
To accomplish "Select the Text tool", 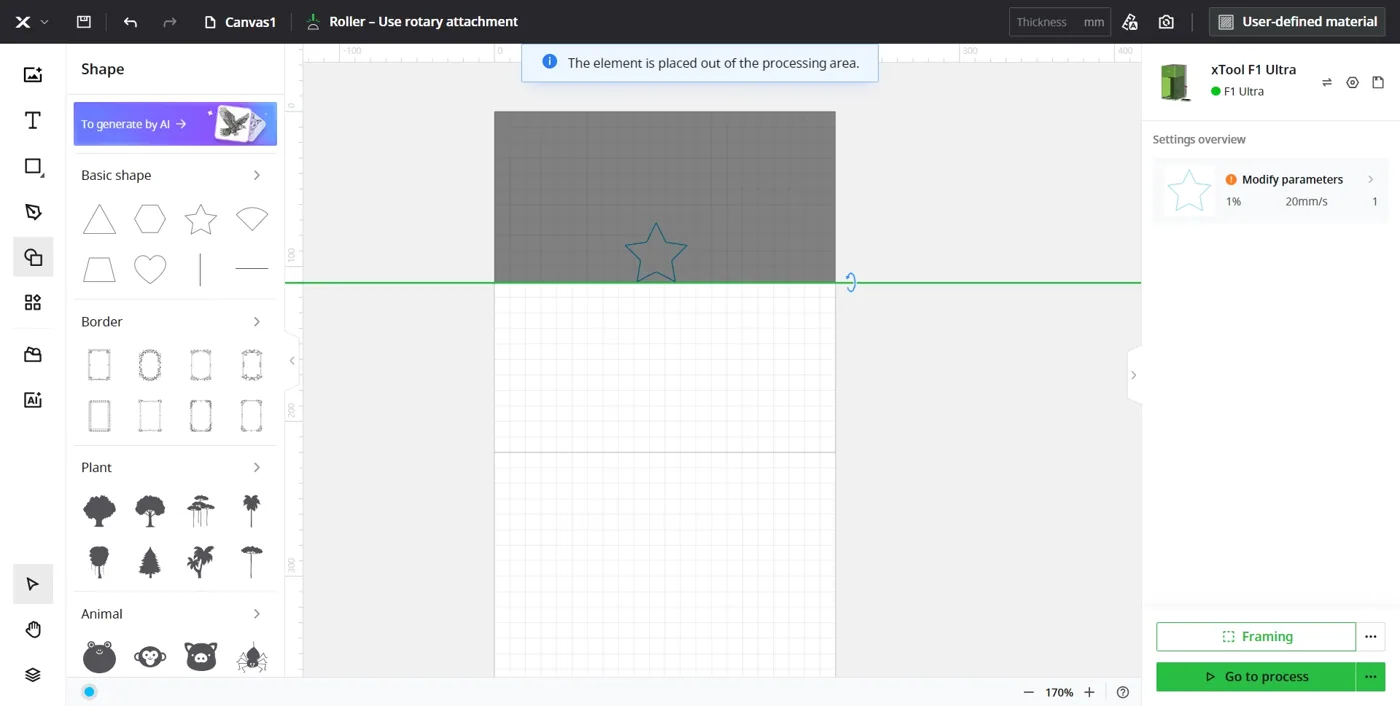I will 33,120.
